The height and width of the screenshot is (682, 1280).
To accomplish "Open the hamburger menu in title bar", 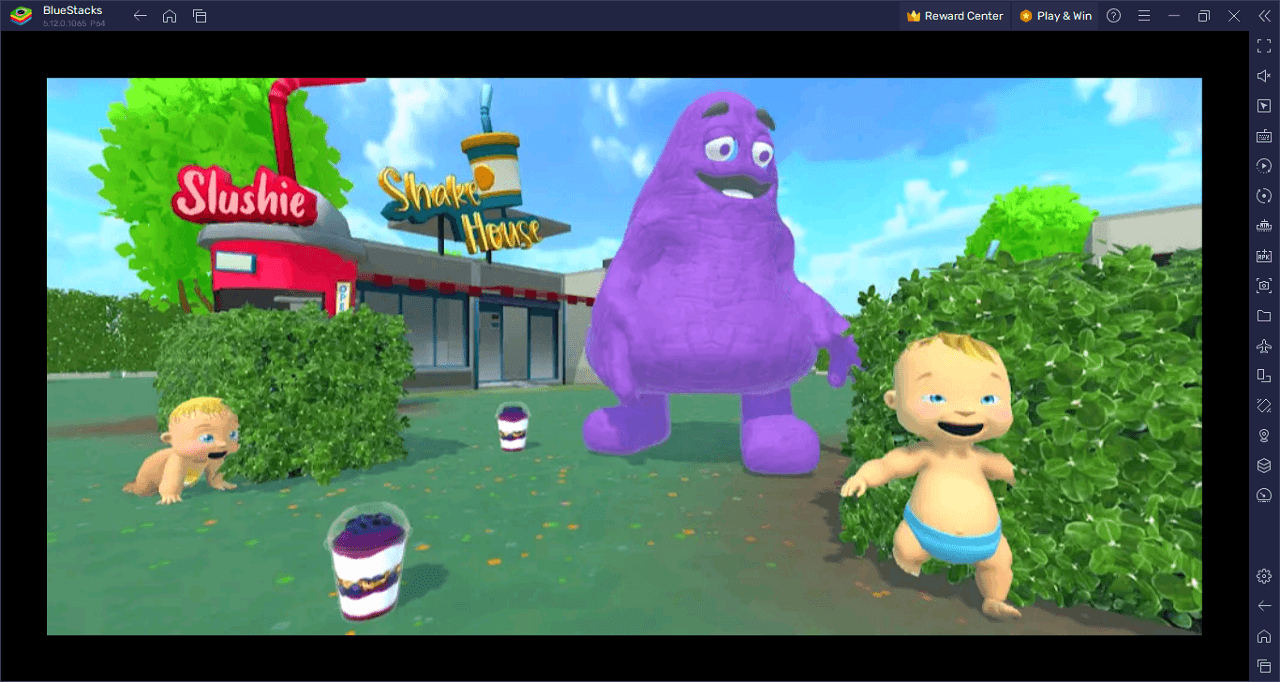I will (1144, 16).
